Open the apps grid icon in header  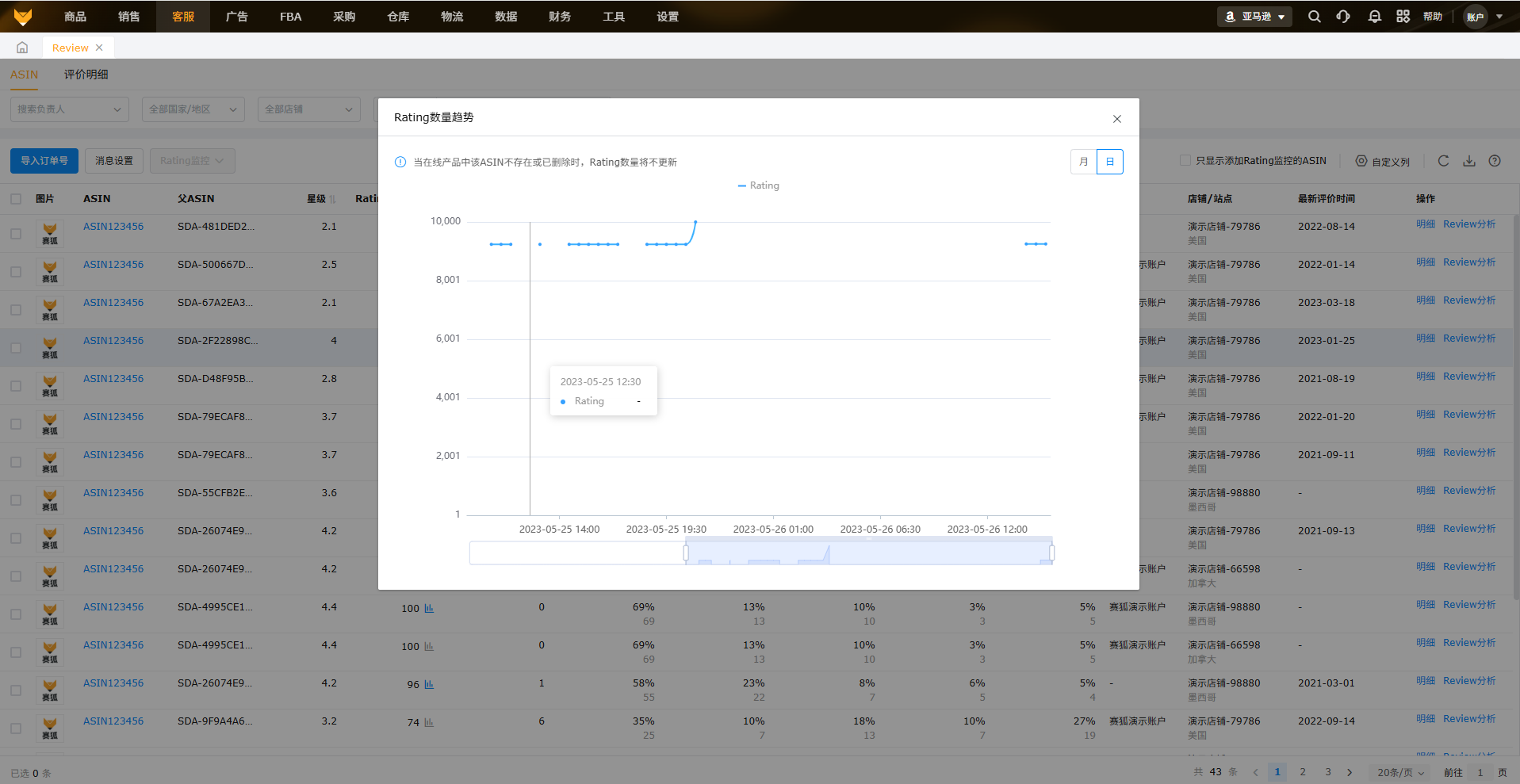(1403, 17)
